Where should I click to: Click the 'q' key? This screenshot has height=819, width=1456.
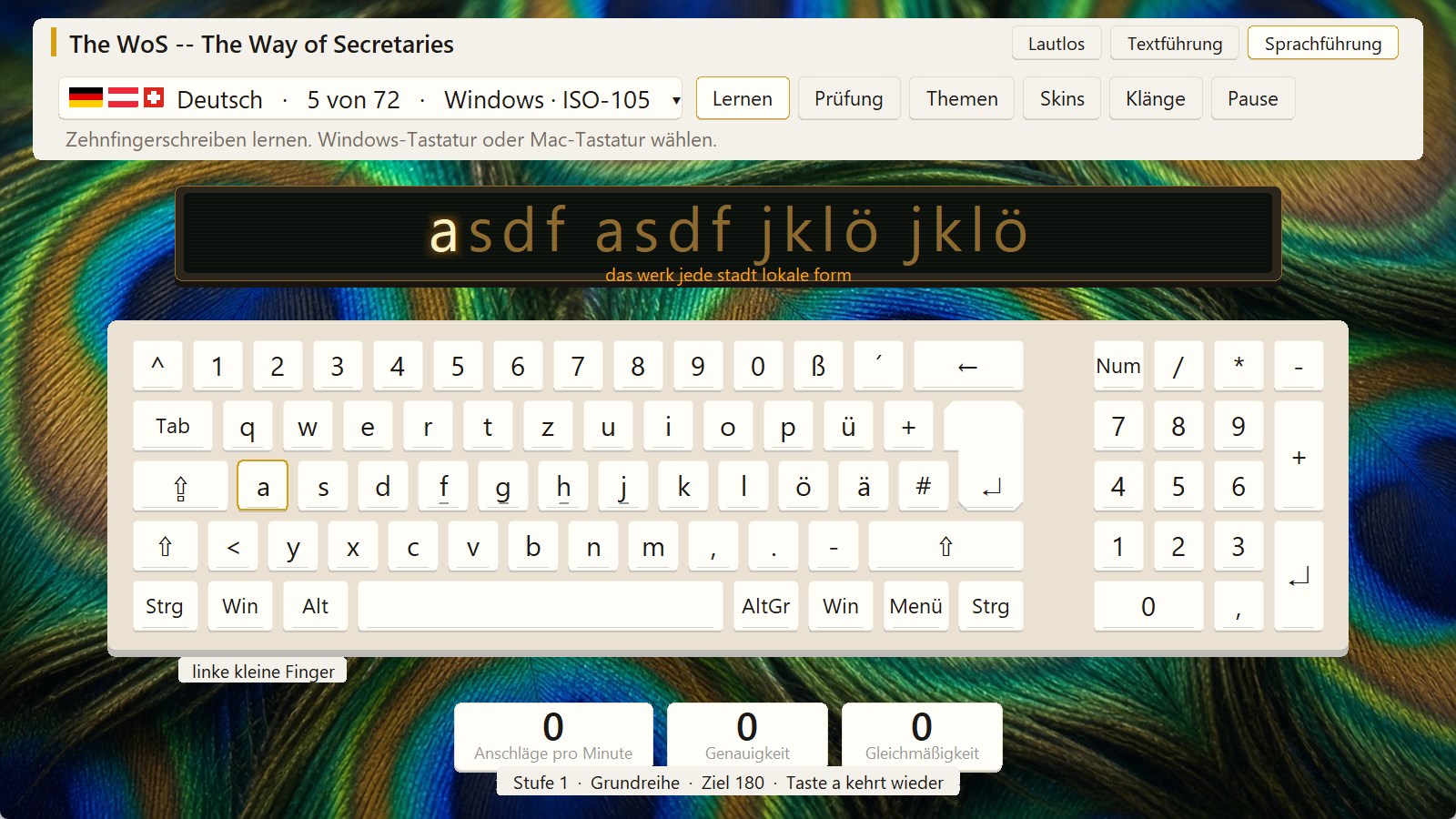click(248, 426)
